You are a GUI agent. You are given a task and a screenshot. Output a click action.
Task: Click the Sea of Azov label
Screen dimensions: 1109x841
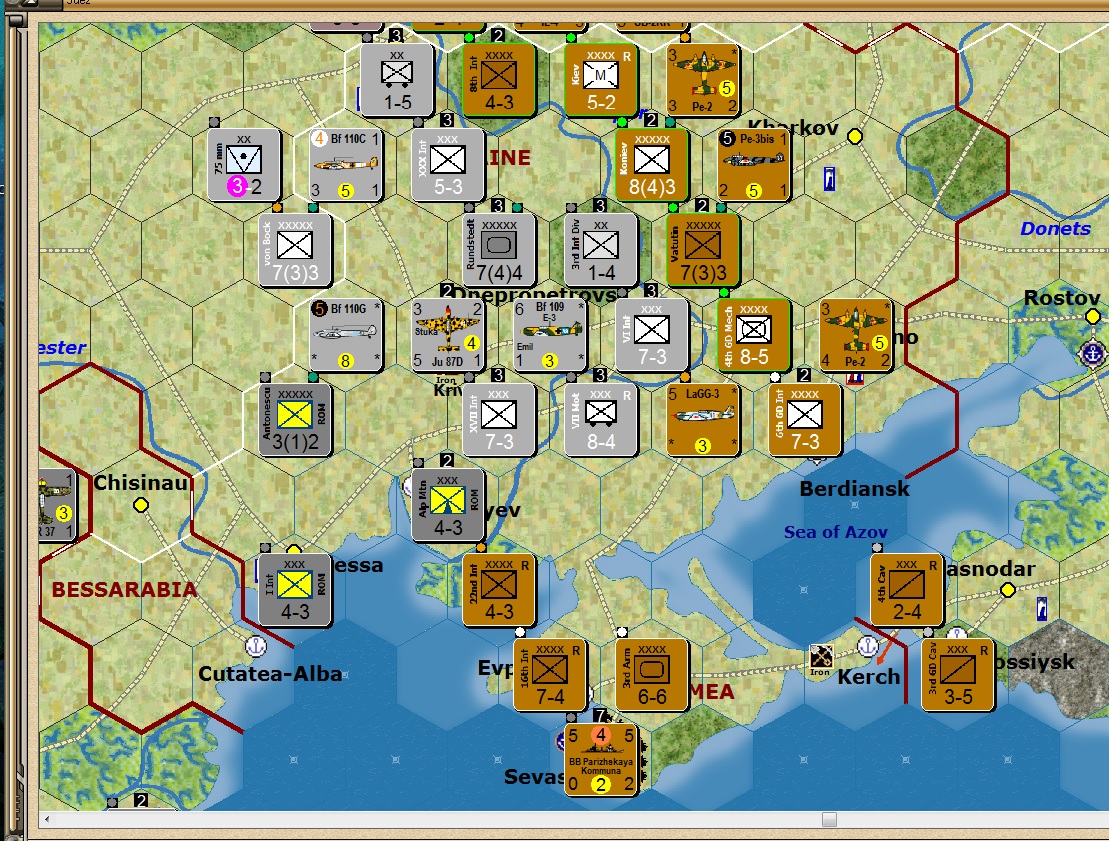pos(835,532)
